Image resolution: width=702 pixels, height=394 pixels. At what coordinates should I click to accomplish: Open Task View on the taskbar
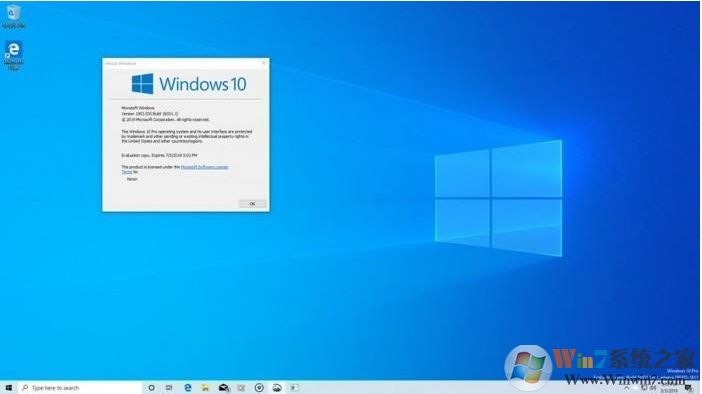169,388
